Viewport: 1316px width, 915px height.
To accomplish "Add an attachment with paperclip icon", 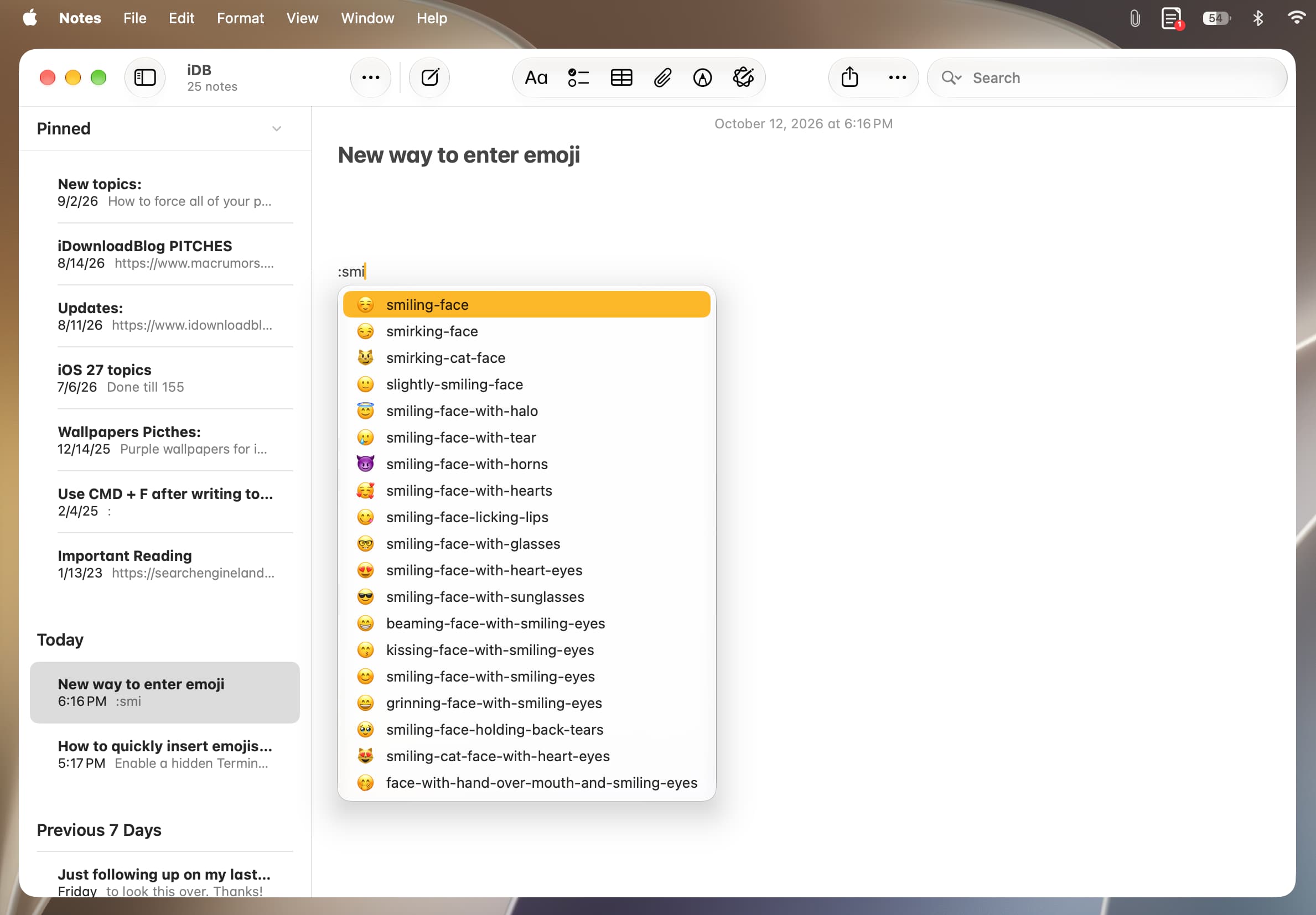I will 662,77.
